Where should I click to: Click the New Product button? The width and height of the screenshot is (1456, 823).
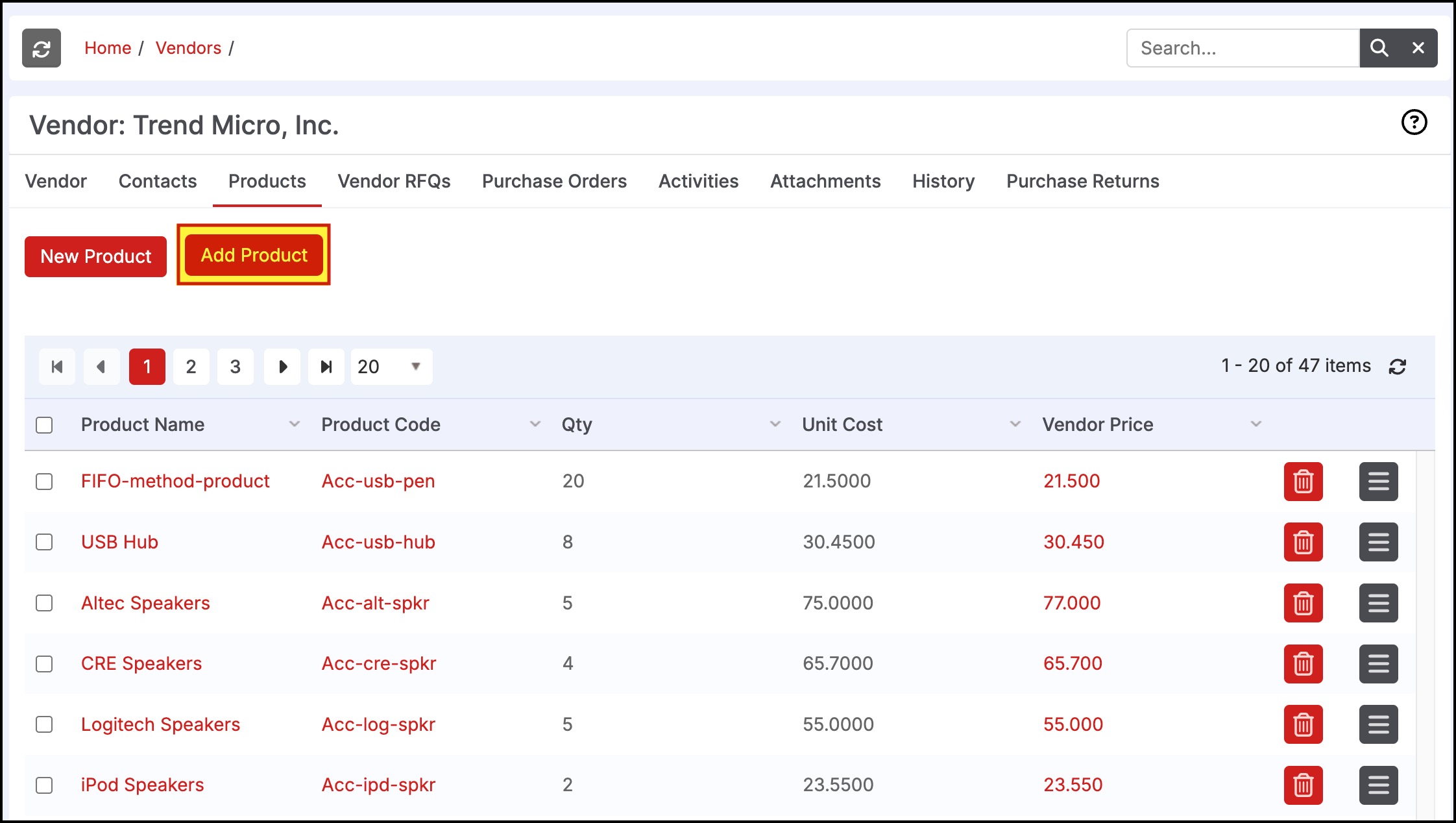[96, 256]
